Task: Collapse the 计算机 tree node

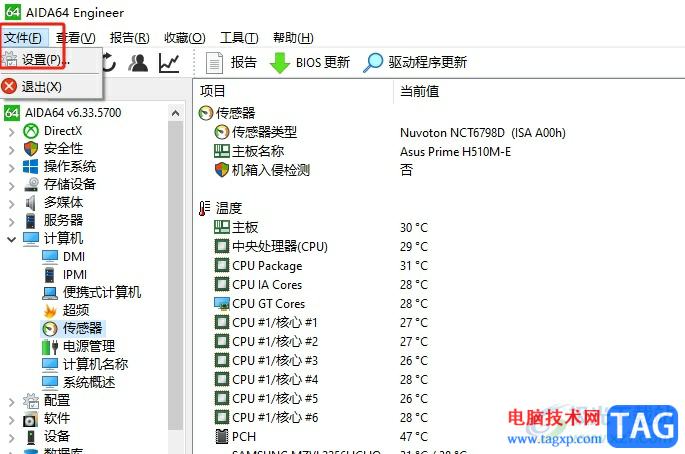Action: click(x=12, y=239)
